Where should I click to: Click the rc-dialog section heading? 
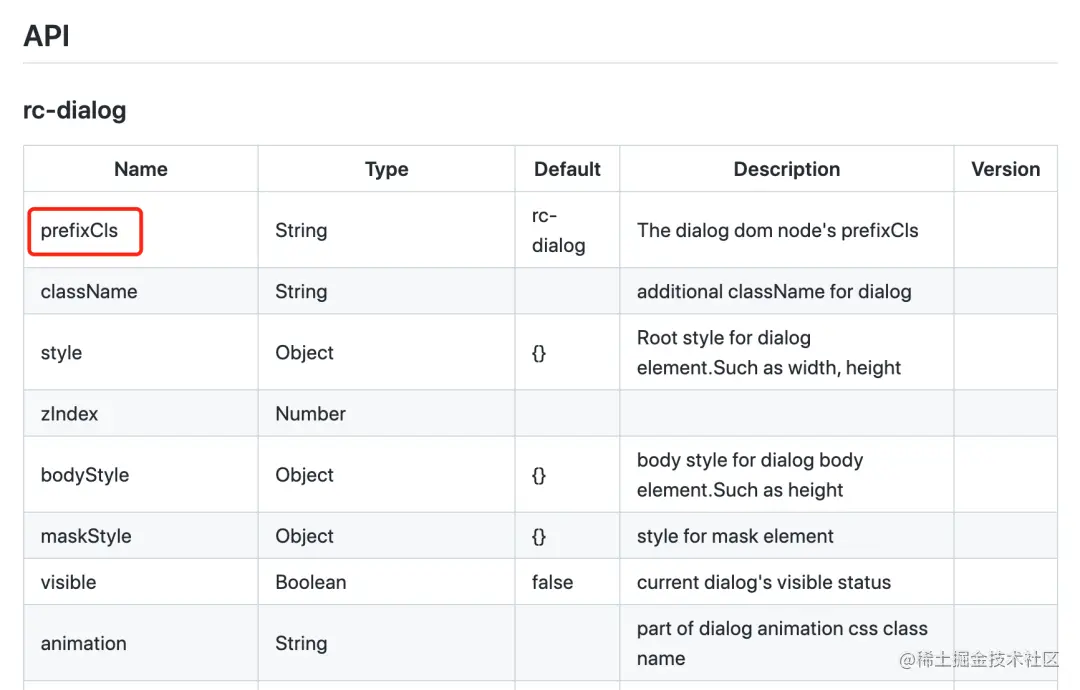click(74, 110)
